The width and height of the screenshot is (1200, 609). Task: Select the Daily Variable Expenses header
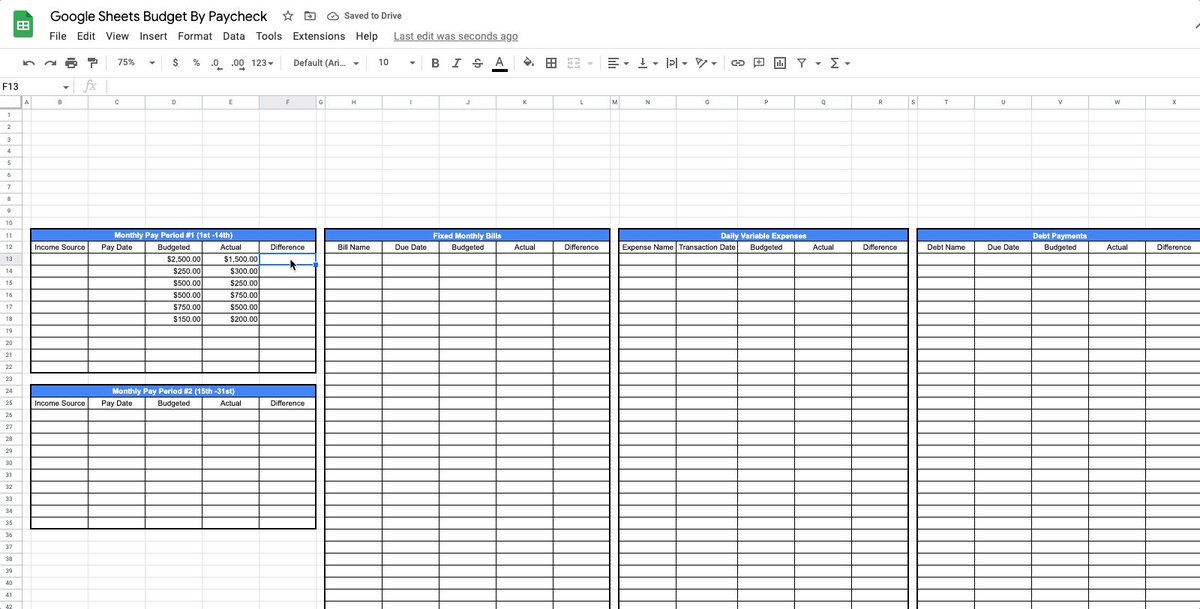[764, 235]
